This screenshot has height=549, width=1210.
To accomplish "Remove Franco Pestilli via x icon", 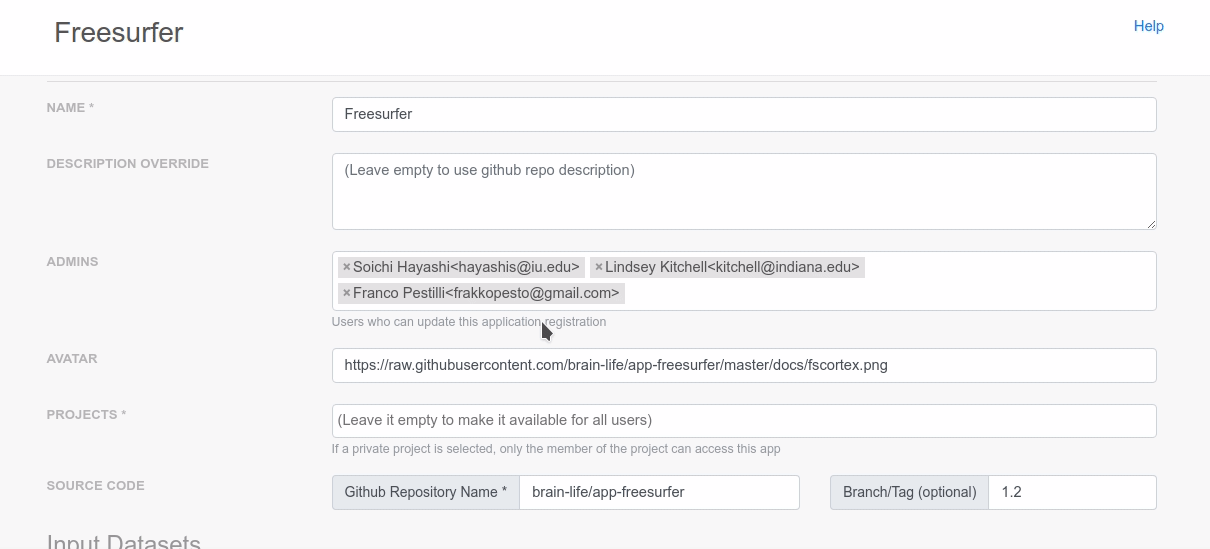I will pos(346,293).
